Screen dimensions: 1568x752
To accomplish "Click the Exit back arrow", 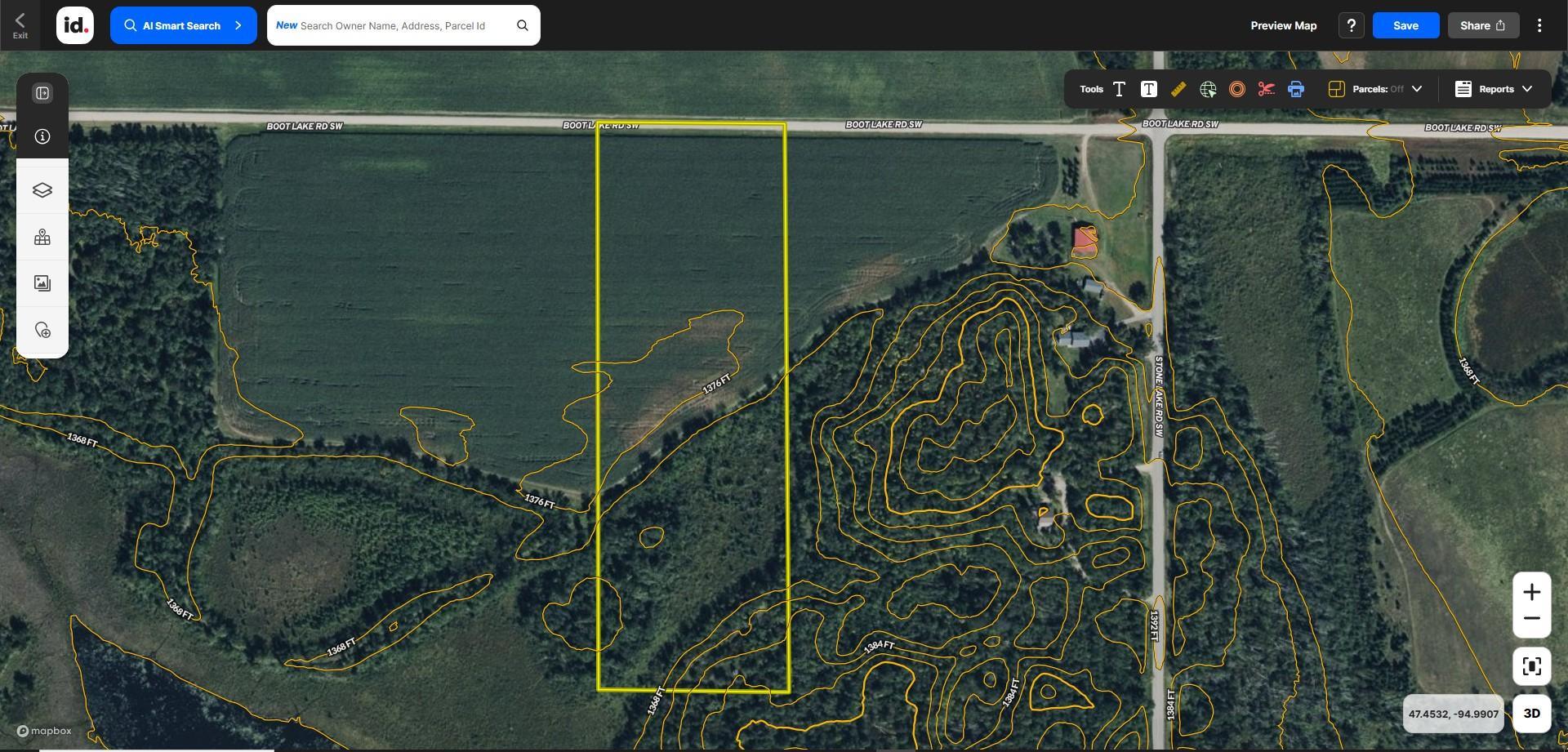I will pos(20,24).
